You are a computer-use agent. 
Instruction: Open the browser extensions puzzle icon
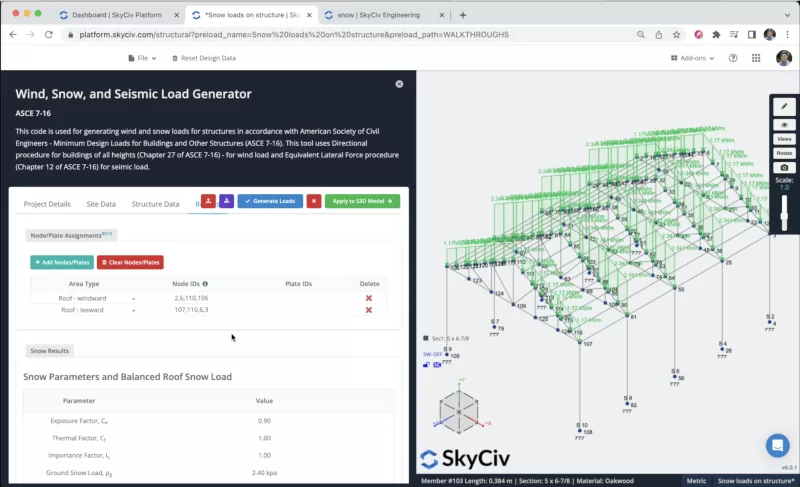click(x=716, y=35)
